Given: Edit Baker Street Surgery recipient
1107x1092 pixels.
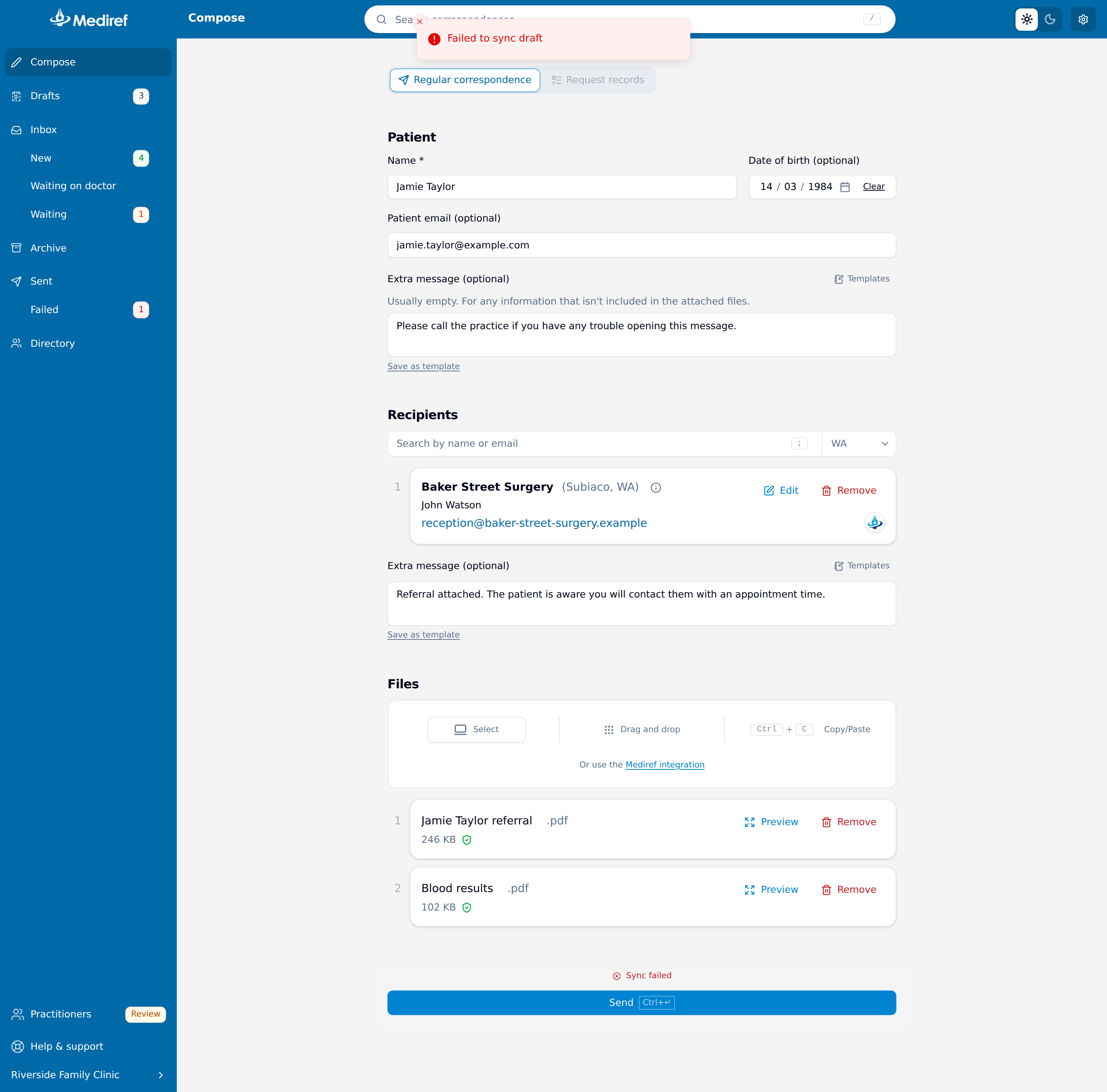Looking at the screenshot, I should click(x=780, y=491).
